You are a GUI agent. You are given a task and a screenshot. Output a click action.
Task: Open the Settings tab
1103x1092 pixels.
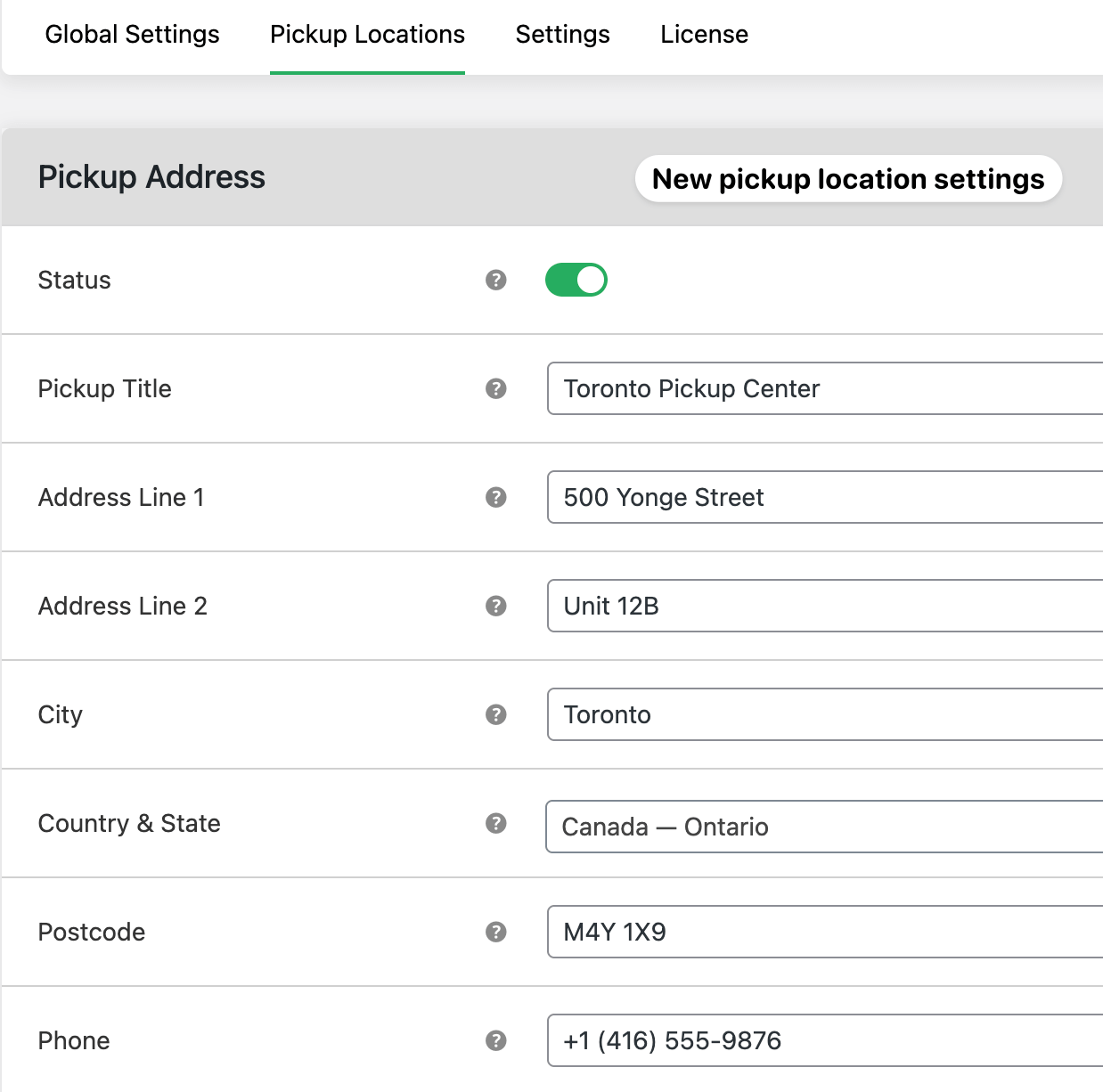click(562, 35)
